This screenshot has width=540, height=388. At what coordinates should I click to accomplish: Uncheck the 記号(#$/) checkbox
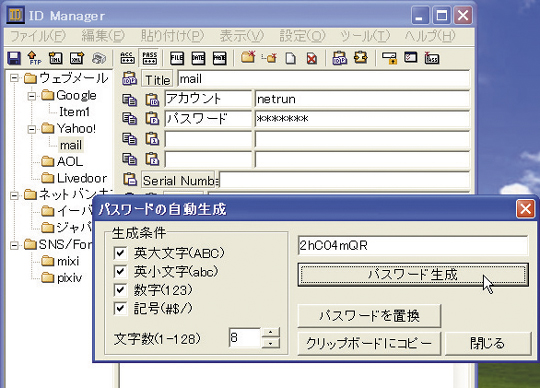(120, 308)
